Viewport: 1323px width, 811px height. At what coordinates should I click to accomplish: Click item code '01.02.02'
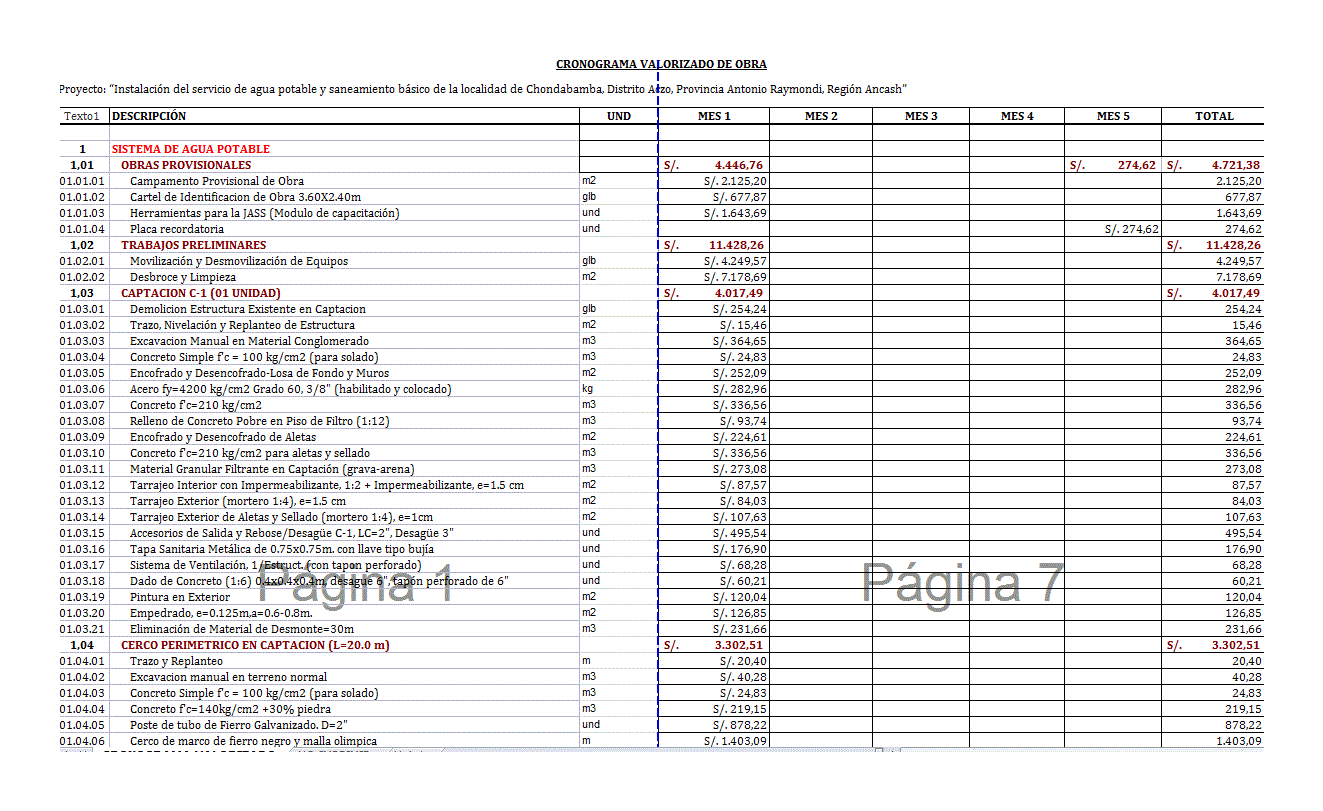82,277
